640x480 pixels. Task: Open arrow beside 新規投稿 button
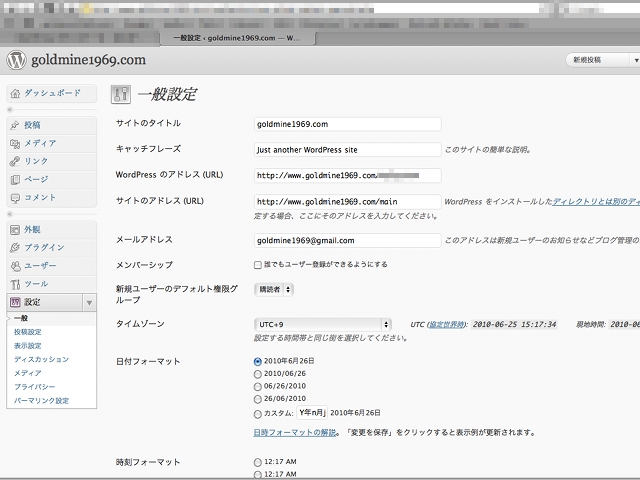coord(636,60)
